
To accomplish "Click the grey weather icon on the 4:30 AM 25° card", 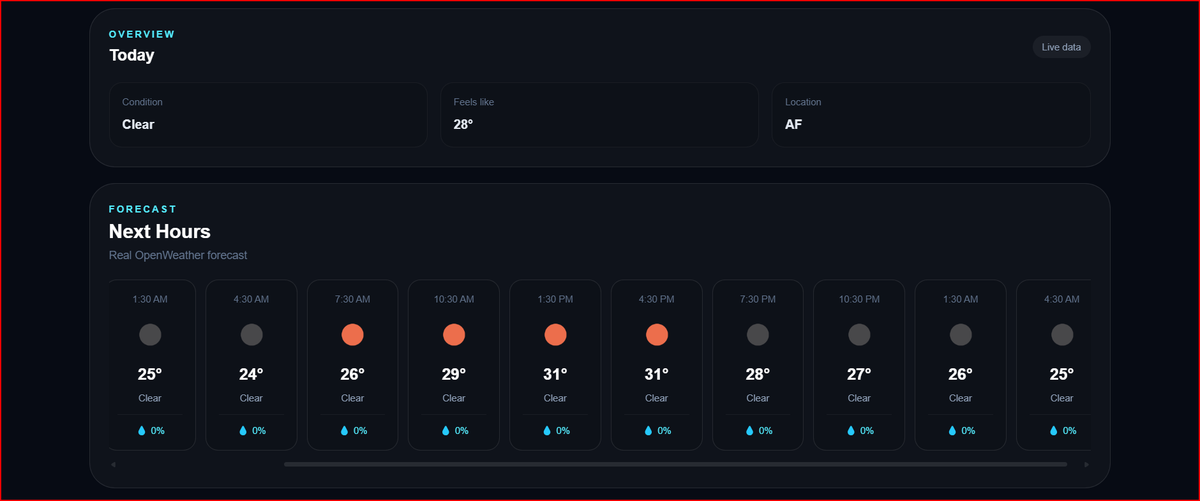I will pyautogui.click(x=1062, y=335).
